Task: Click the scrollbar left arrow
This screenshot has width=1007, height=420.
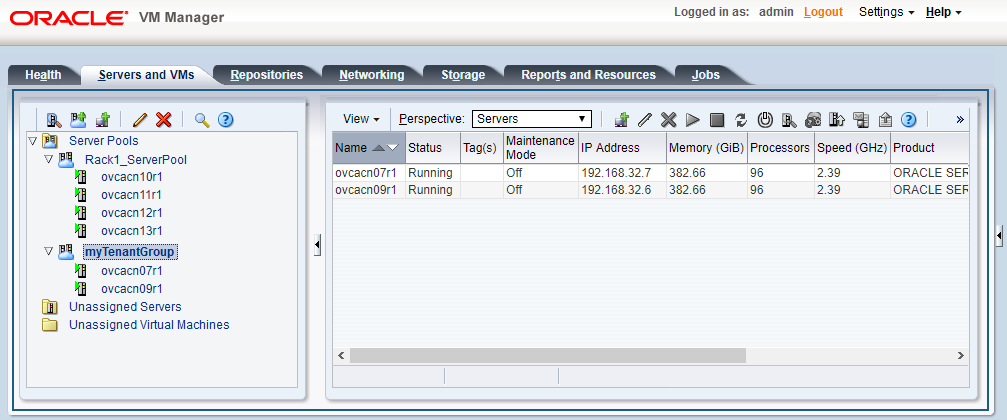Action: tap(341, 355)
